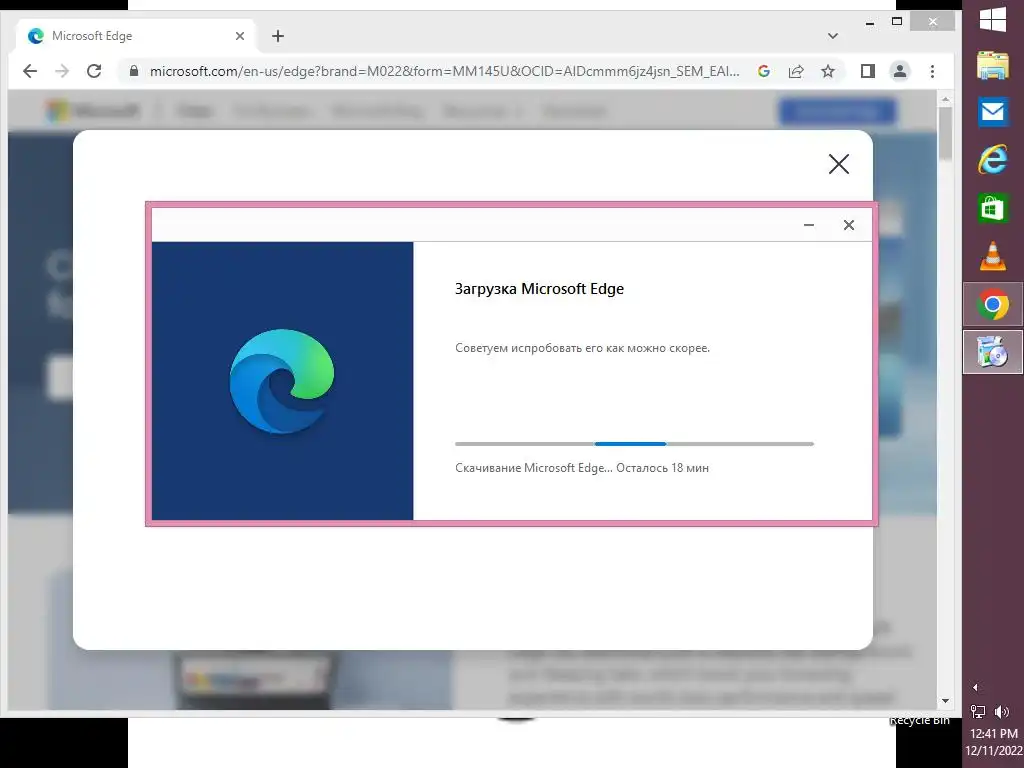Open the Mail app on taskbar

[993, 112]
